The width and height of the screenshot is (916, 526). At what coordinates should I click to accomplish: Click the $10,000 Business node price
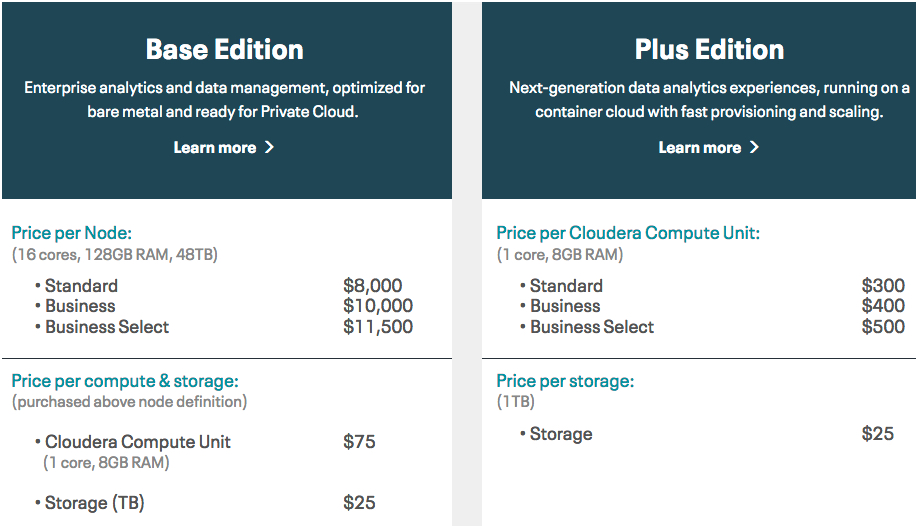pos(377,306)
